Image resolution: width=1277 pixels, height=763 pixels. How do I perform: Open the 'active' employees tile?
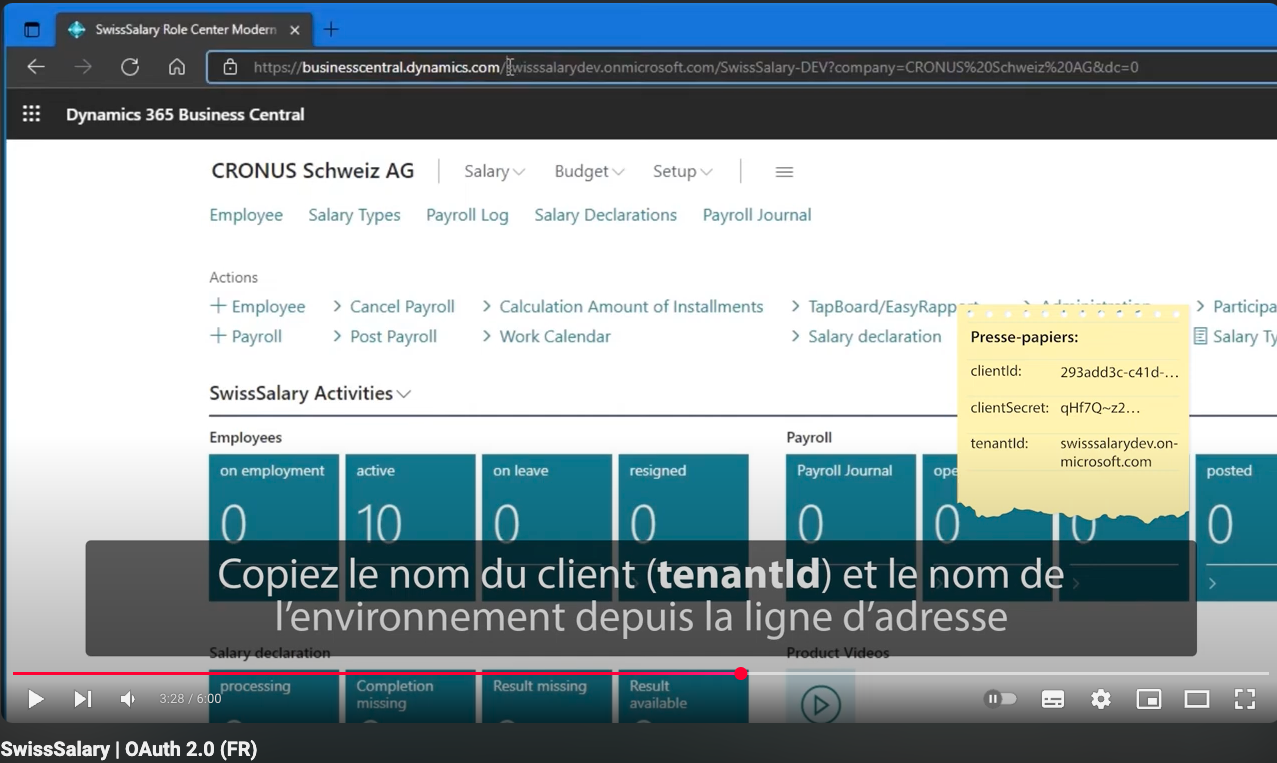[410, 527]
